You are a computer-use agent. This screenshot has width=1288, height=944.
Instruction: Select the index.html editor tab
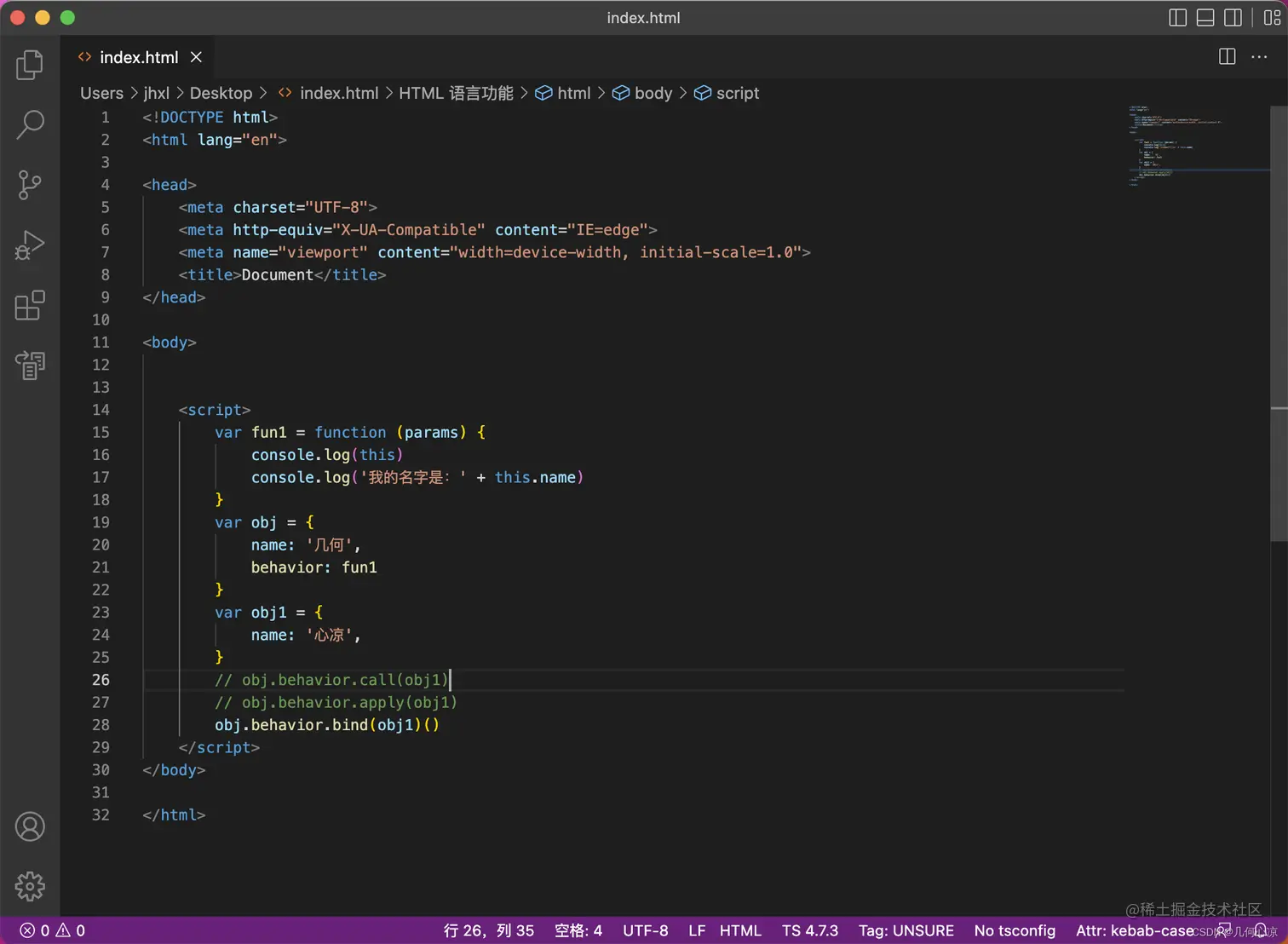point(139,57)
